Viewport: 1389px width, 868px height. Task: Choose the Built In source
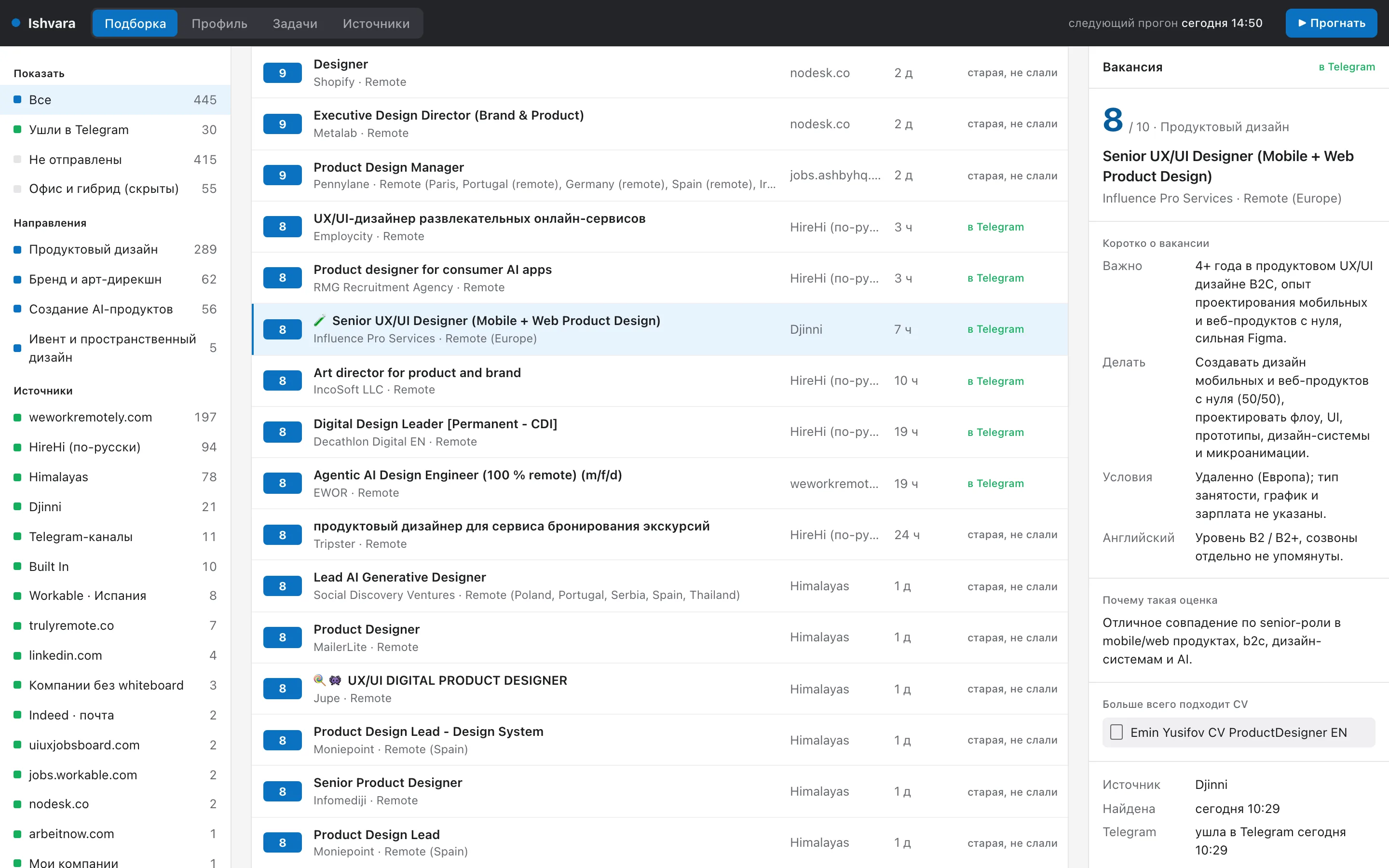115,567
